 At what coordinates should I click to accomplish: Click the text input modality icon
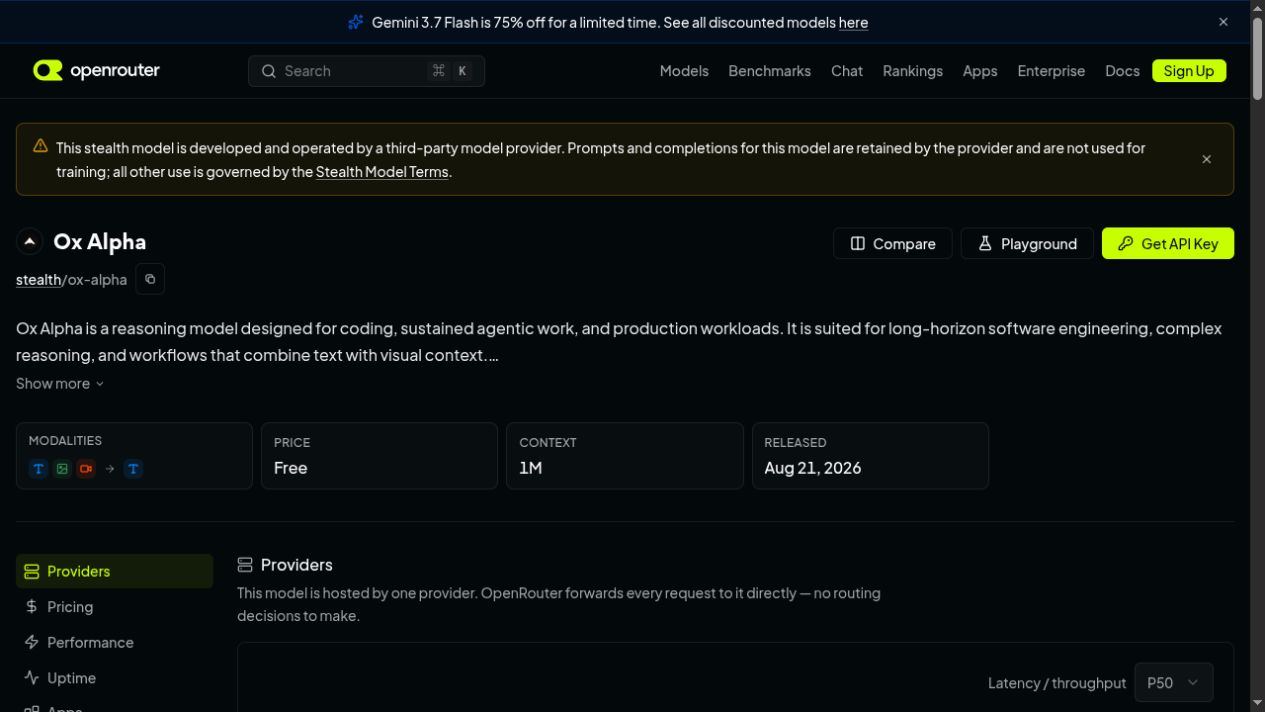click(38, 468)
